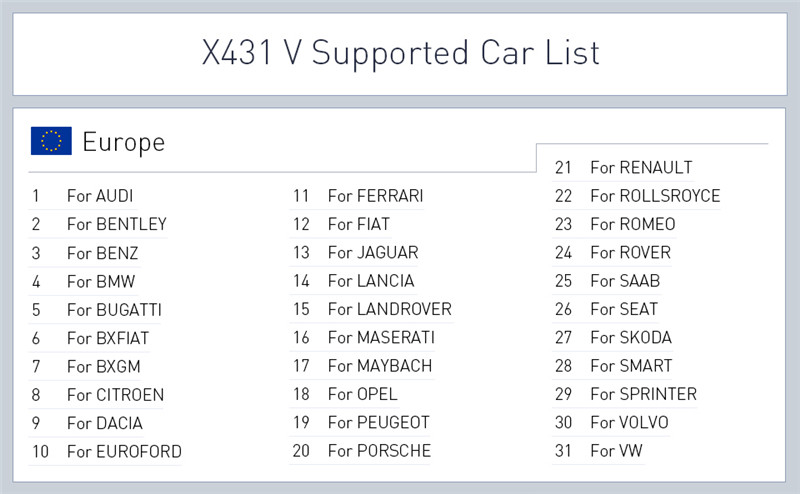Click the X431 V Supported Car List title

click(x=400, y=51)
